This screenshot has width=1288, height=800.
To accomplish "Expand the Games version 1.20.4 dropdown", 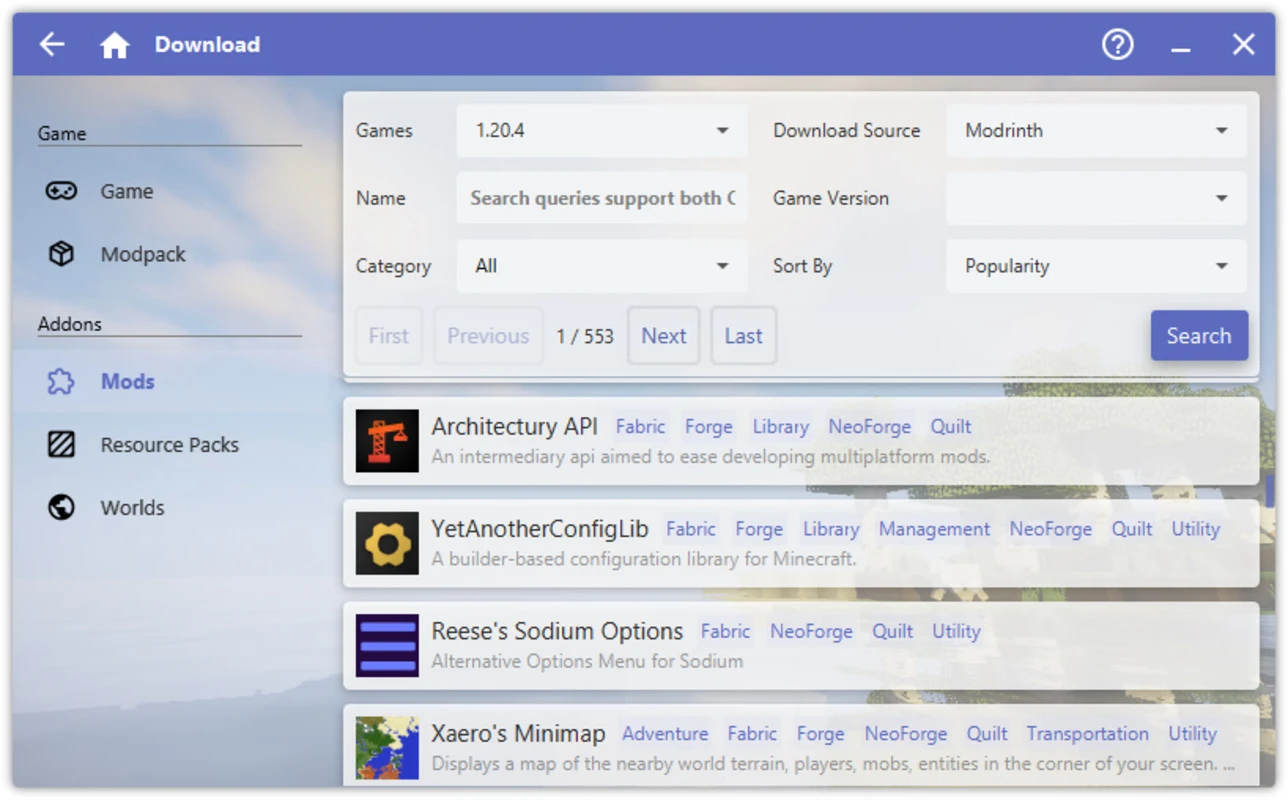I will coord(602,131).
